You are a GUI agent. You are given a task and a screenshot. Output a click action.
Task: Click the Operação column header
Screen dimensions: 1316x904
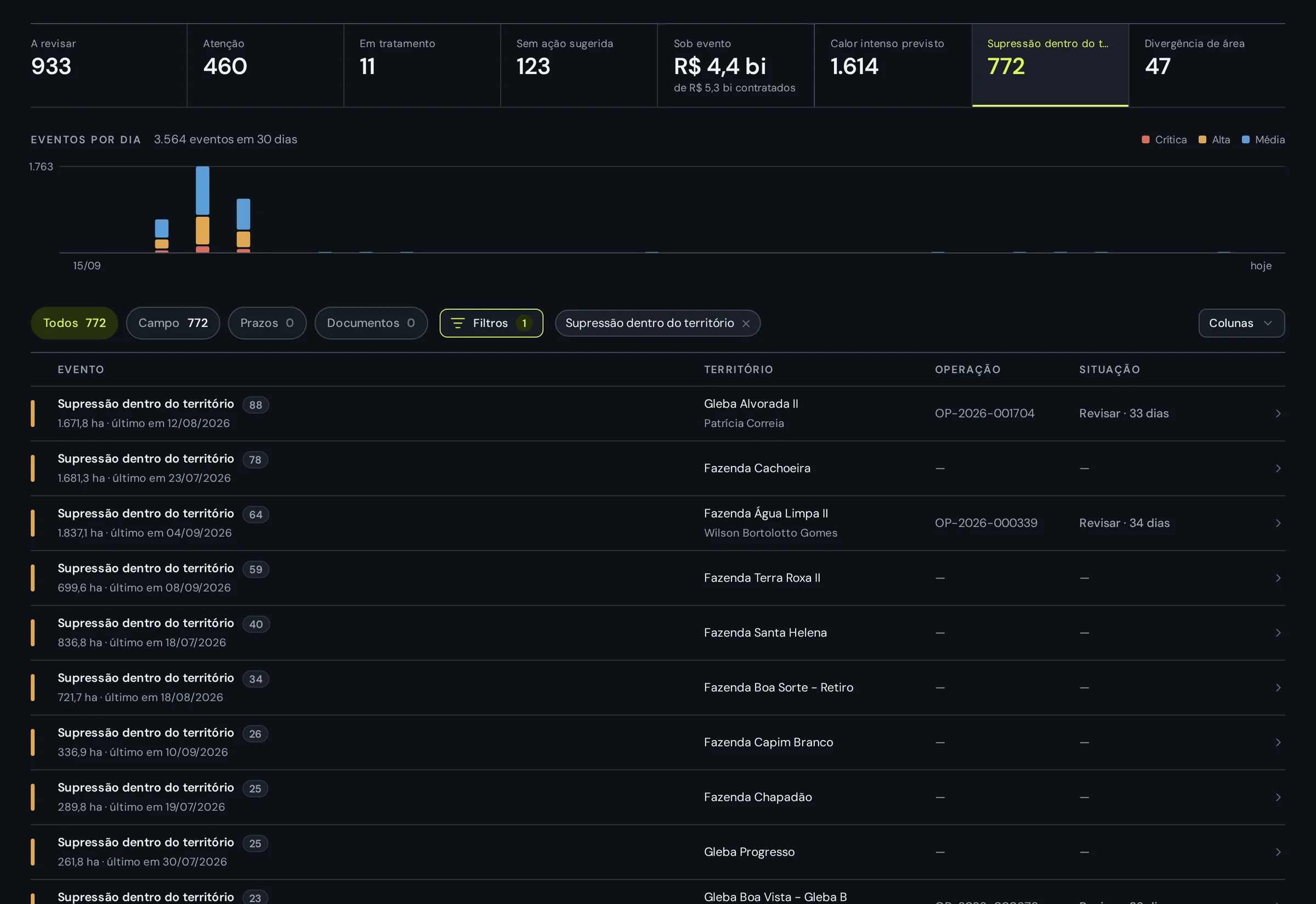coord(967,370)
